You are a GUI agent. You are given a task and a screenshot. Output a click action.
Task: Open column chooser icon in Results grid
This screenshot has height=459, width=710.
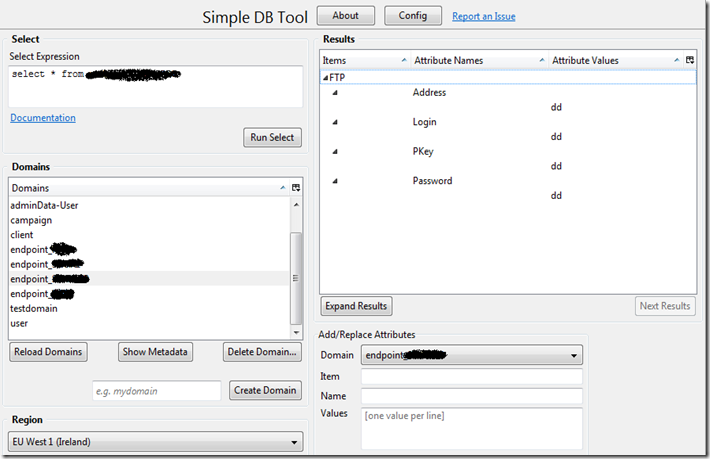690,60
